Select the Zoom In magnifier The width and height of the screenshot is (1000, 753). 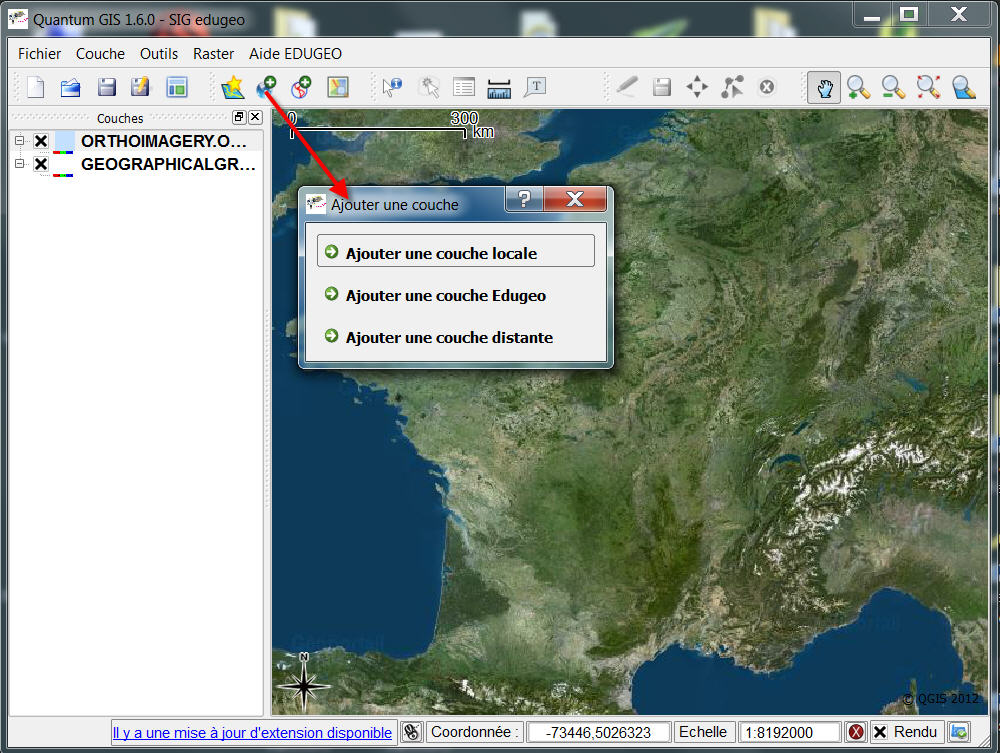(x=858, y=88)
